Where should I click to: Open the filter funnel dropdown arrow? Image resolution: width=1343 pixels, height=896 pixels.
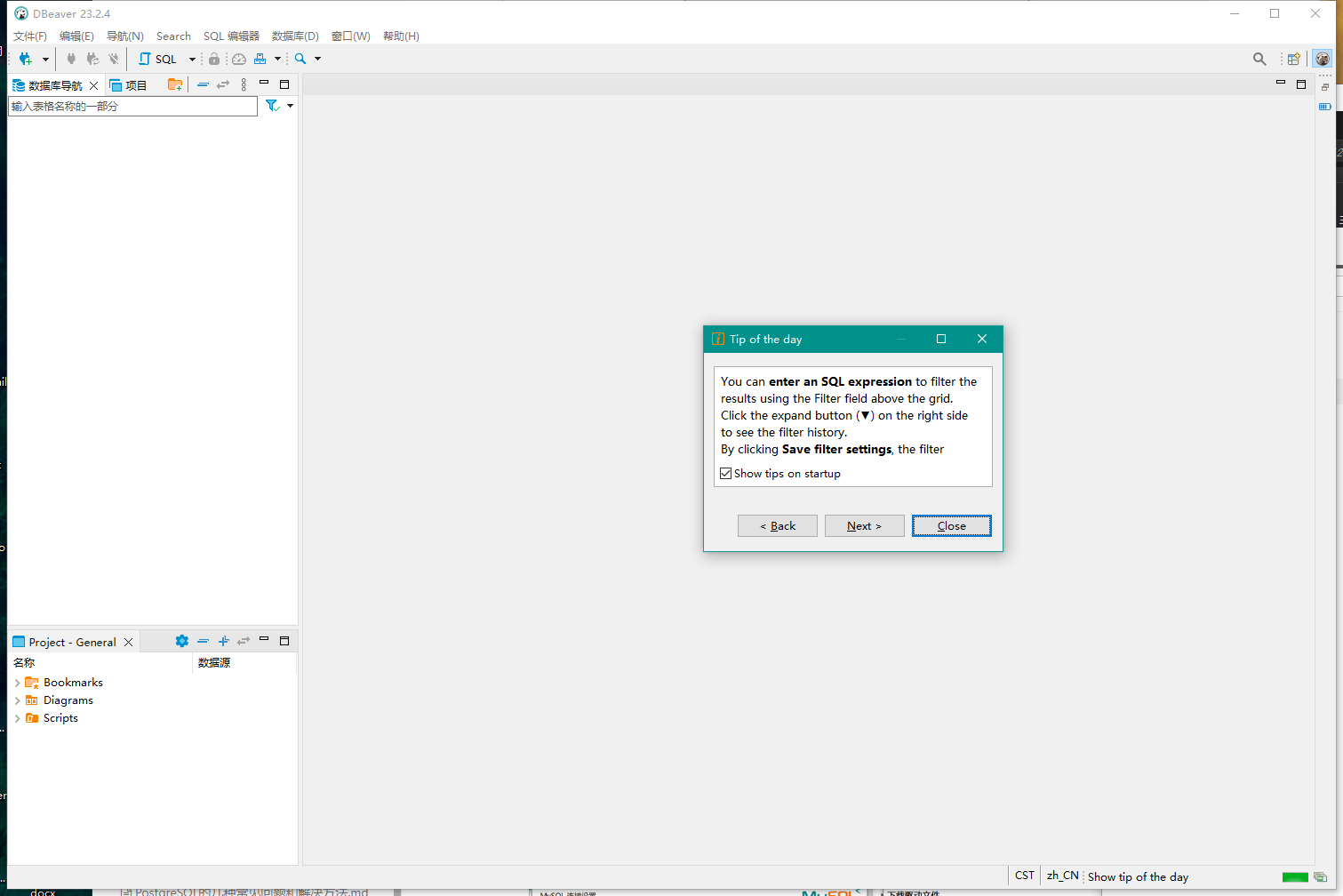290,106
